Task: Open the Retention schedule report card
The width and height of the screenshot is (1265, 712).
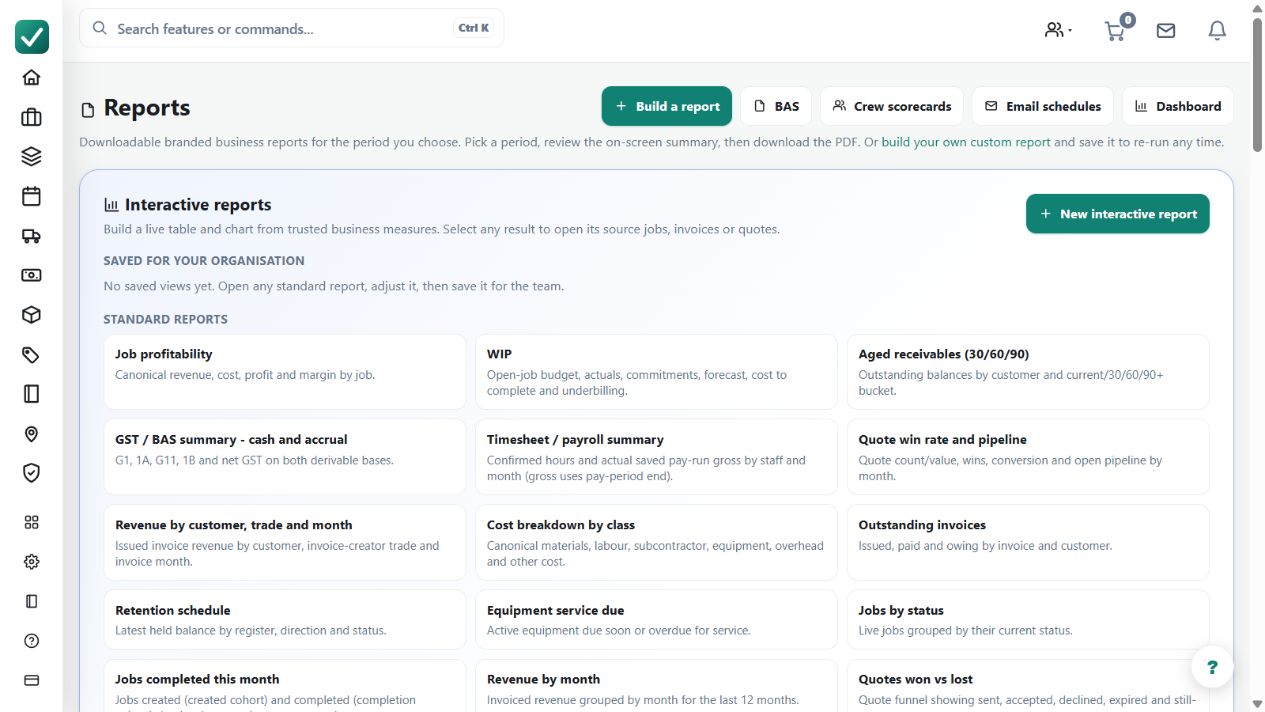Action: pyautogui.click(x=285, y=620)
